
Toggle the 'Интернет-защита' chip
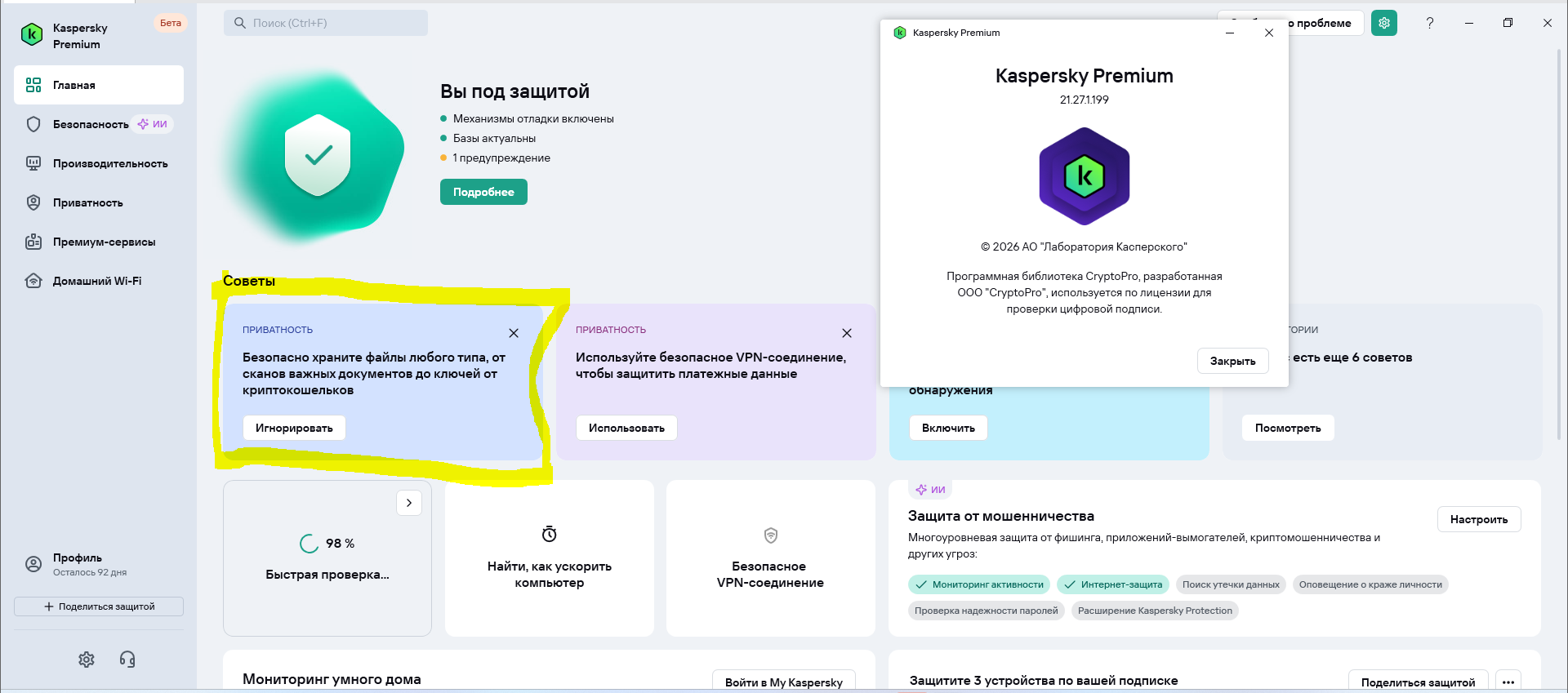click(x=1113, y=584)
